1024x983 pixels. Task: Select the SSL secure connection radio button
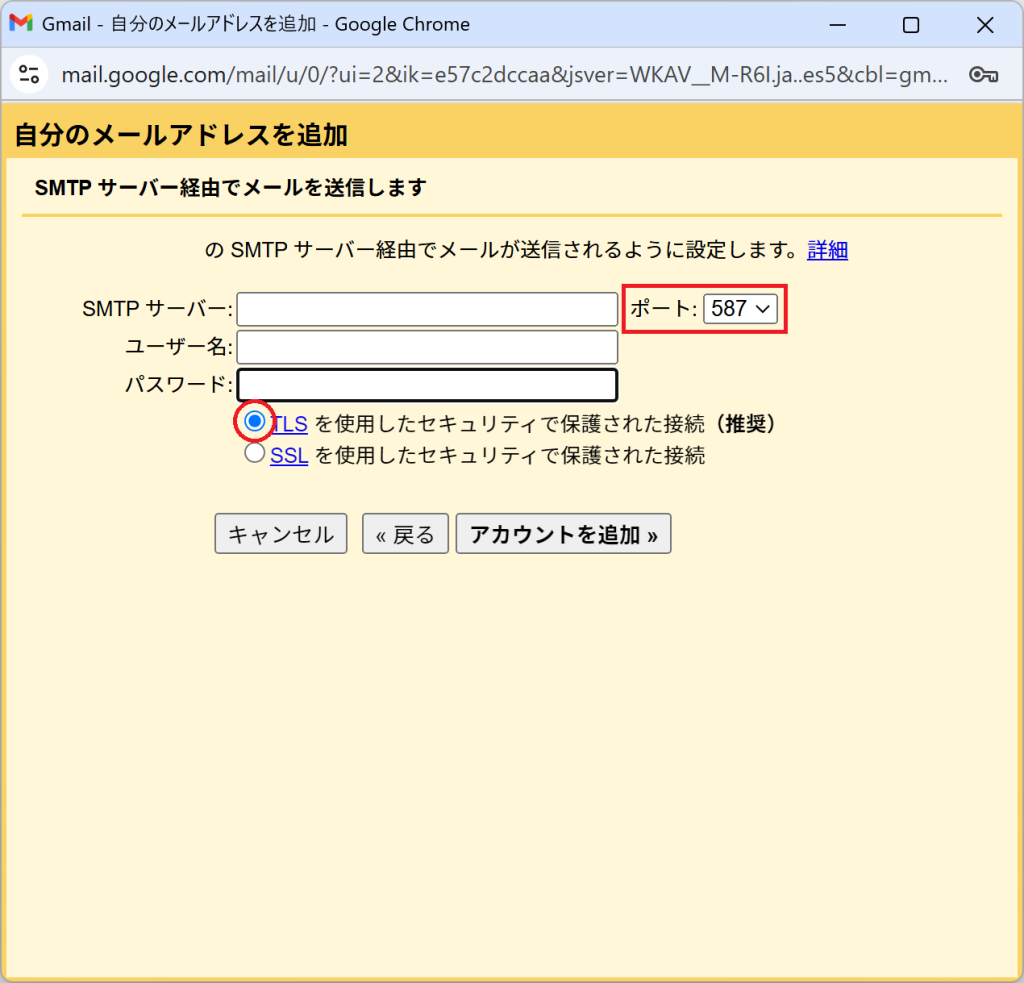(x=254, y=455)
